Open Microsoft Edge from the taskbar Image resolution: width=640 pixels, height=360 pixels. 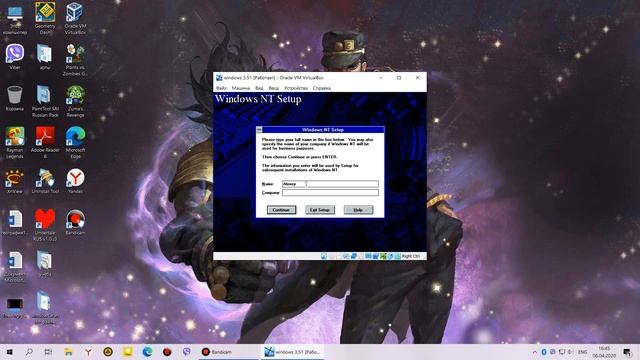(147, 352)
